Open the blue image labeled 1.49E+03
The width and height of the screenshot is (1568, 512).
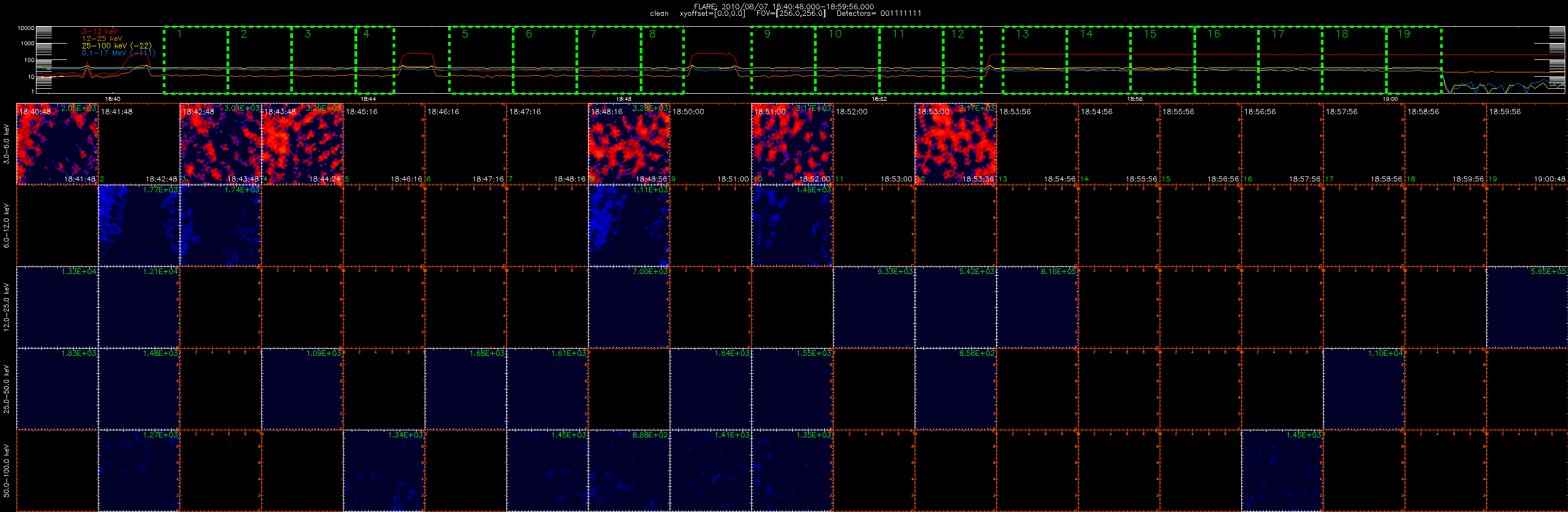point(793,225)
